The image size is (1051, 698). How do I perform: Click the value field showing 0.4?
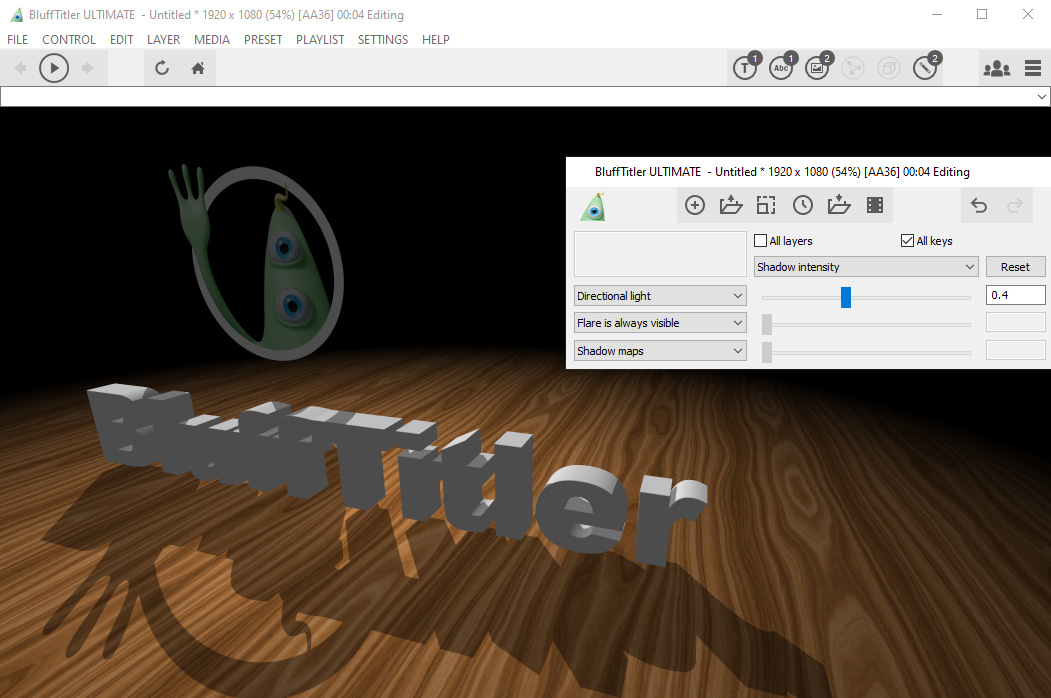click(x=1015, y=295)
